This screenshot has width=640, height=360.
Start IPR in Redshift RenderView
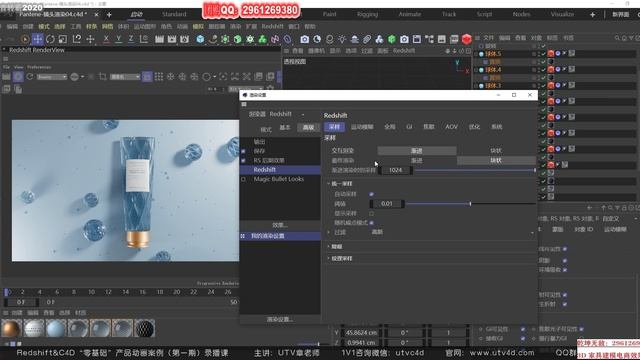click(18, 77)
